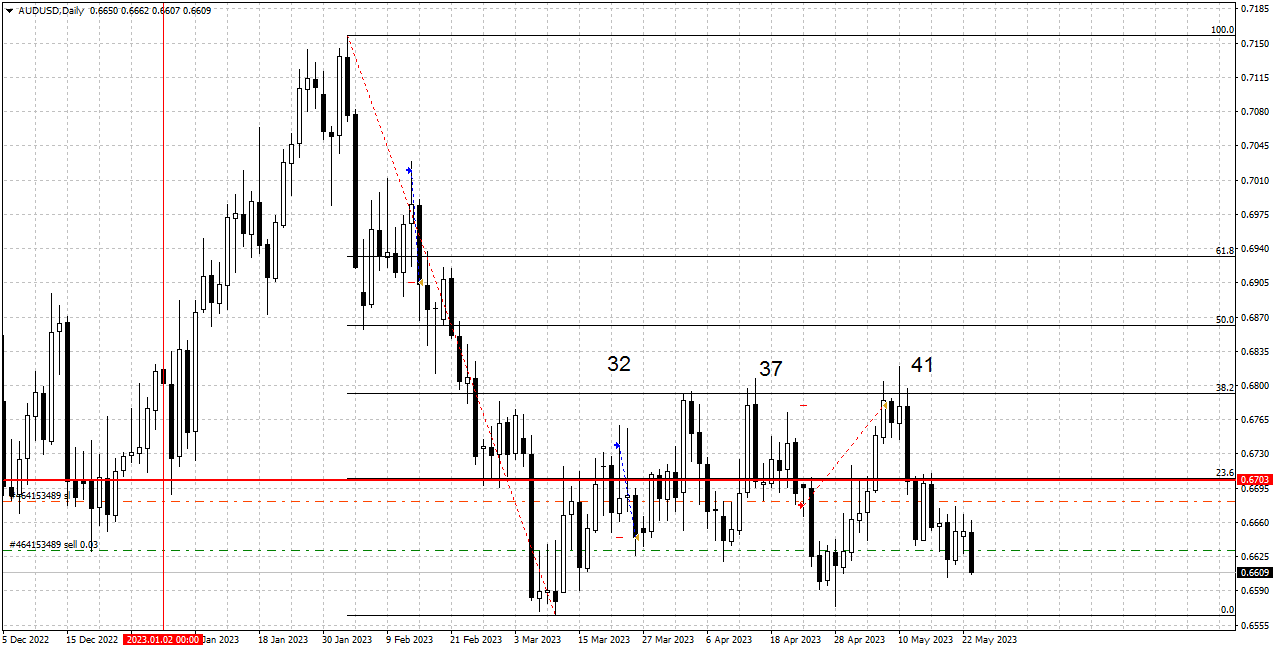Screen dimensions: 1276x651
Task: Click the 5 Dec 2022 date label
Action: [26, 639]
